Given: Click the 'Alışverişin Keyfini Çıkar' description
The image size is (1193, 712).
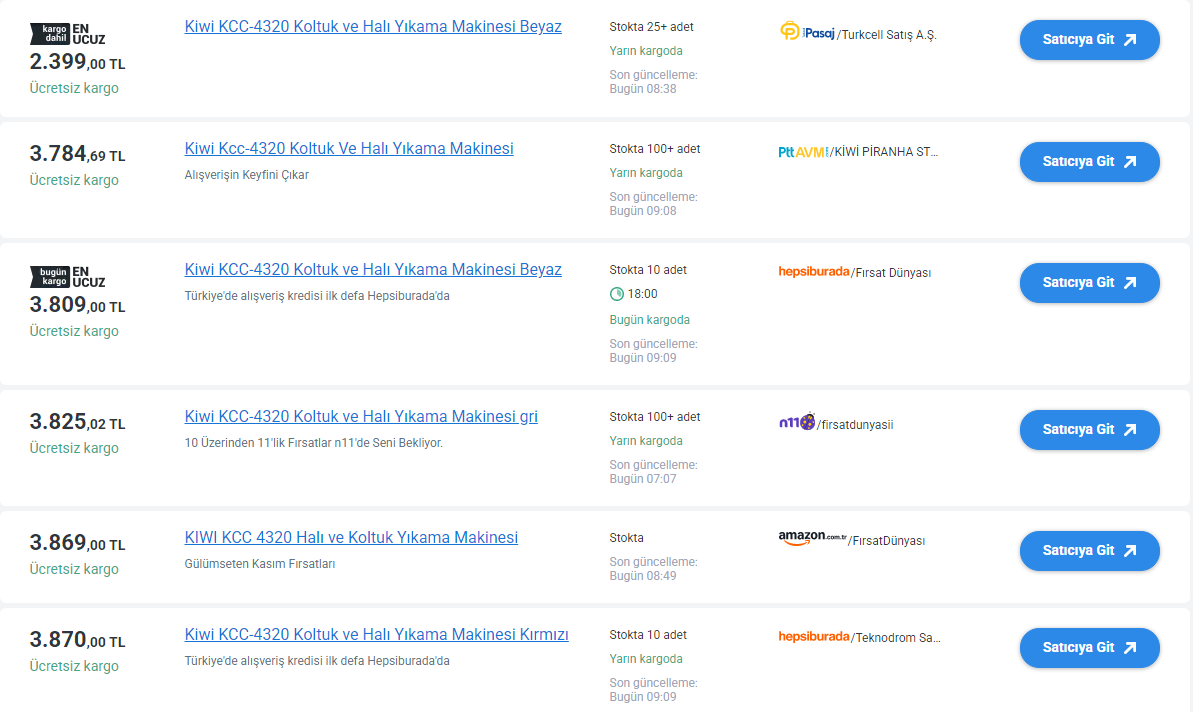Looking at the screenshot, I should 247,175.
